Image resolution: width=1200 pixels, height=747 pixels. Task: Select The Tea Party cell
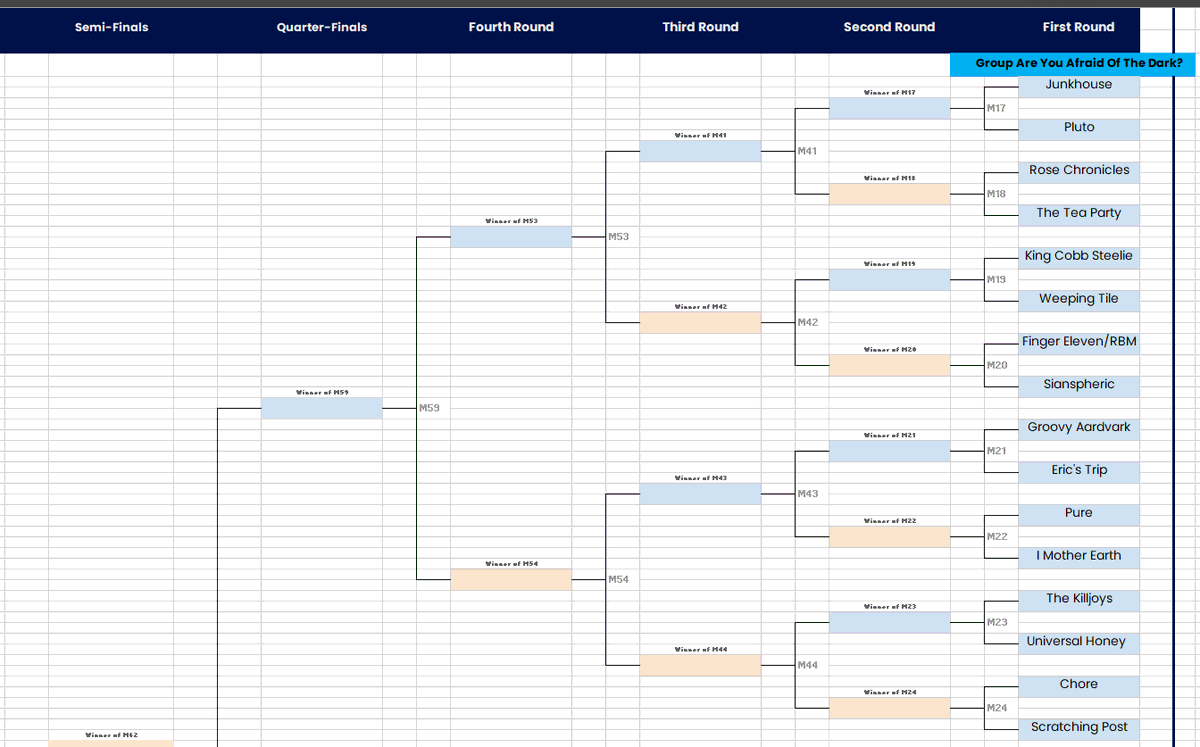click(1078, 214)
